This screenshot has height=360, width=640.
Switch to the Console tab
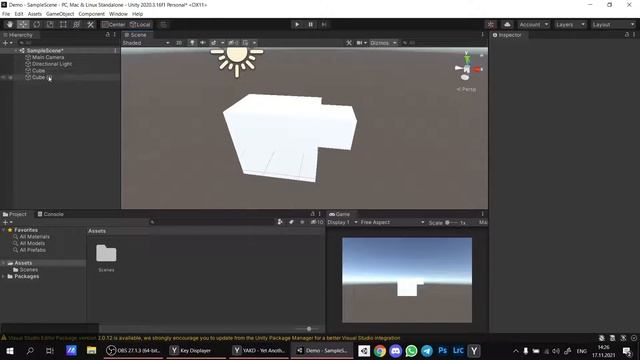click(51, 214)
